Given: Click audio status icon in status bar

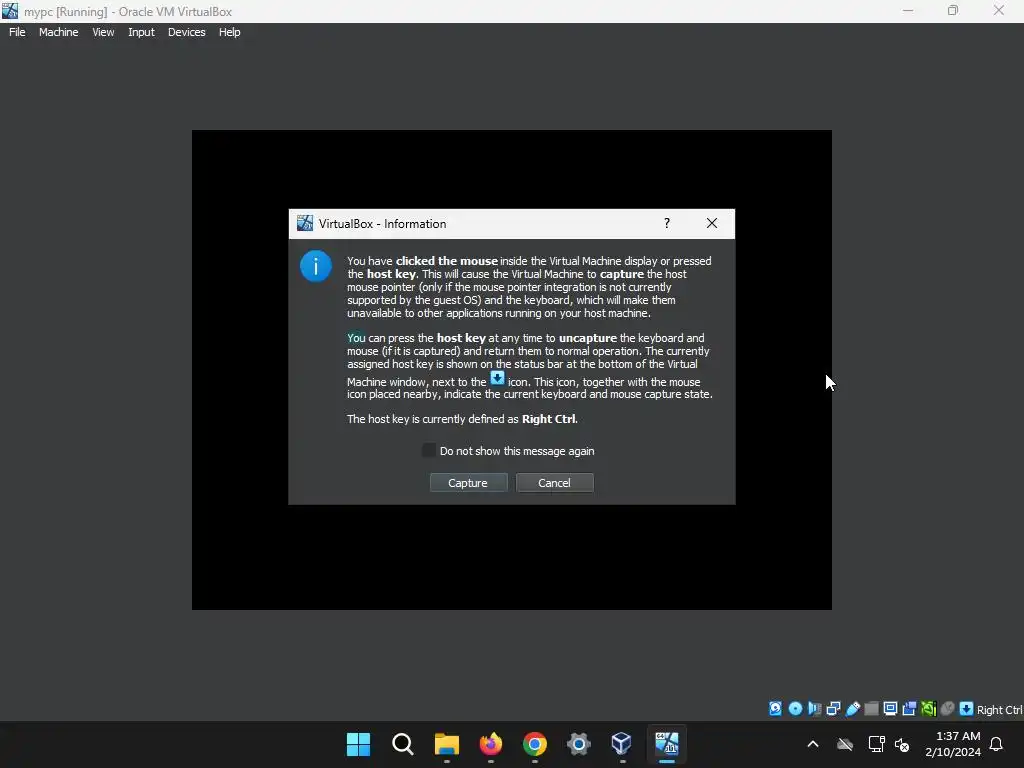Looking at the screenshot, I should click(x=814, y=709).
